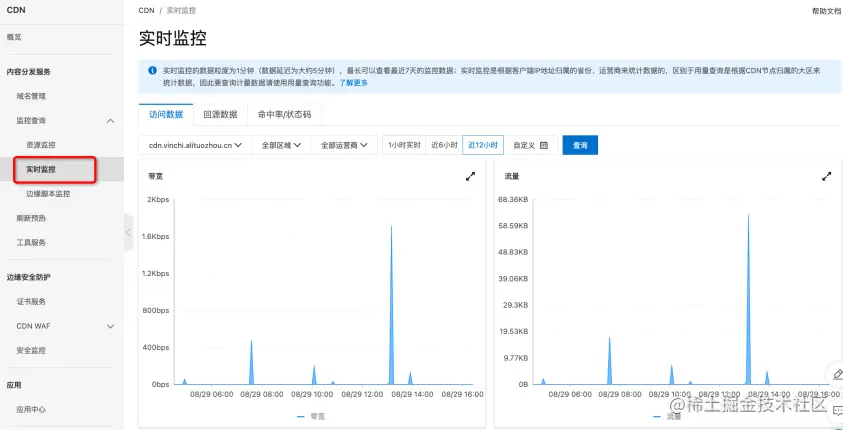
Task: Open 安全监控 sidebar item
Action: click(x=31, y=350)
